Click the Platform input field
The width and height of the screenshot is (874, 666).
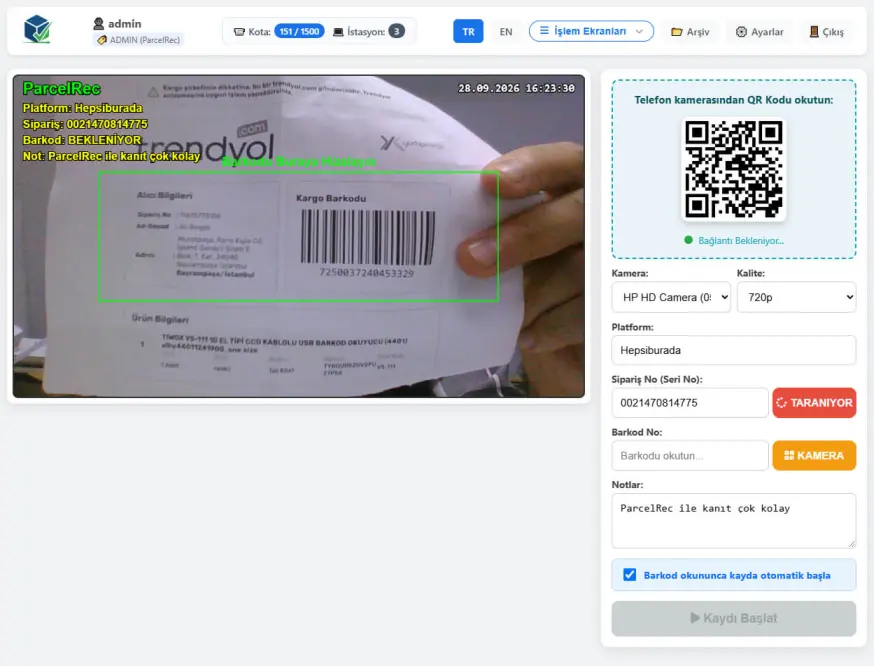734,350
